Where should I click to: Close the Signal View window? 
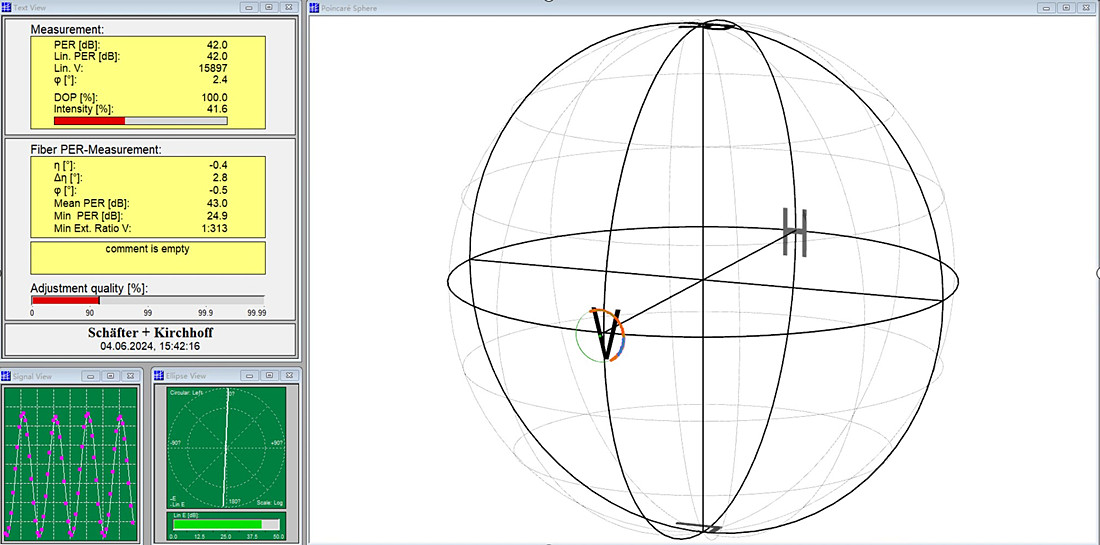130,376
